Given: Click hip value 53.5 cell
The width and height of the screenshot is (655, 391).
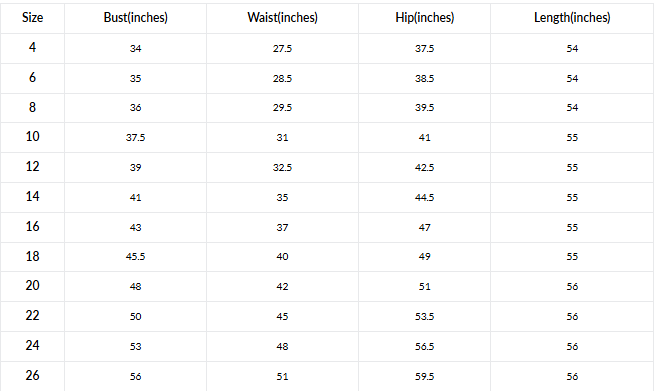Looking at the screenshot, I should point(424,317).
